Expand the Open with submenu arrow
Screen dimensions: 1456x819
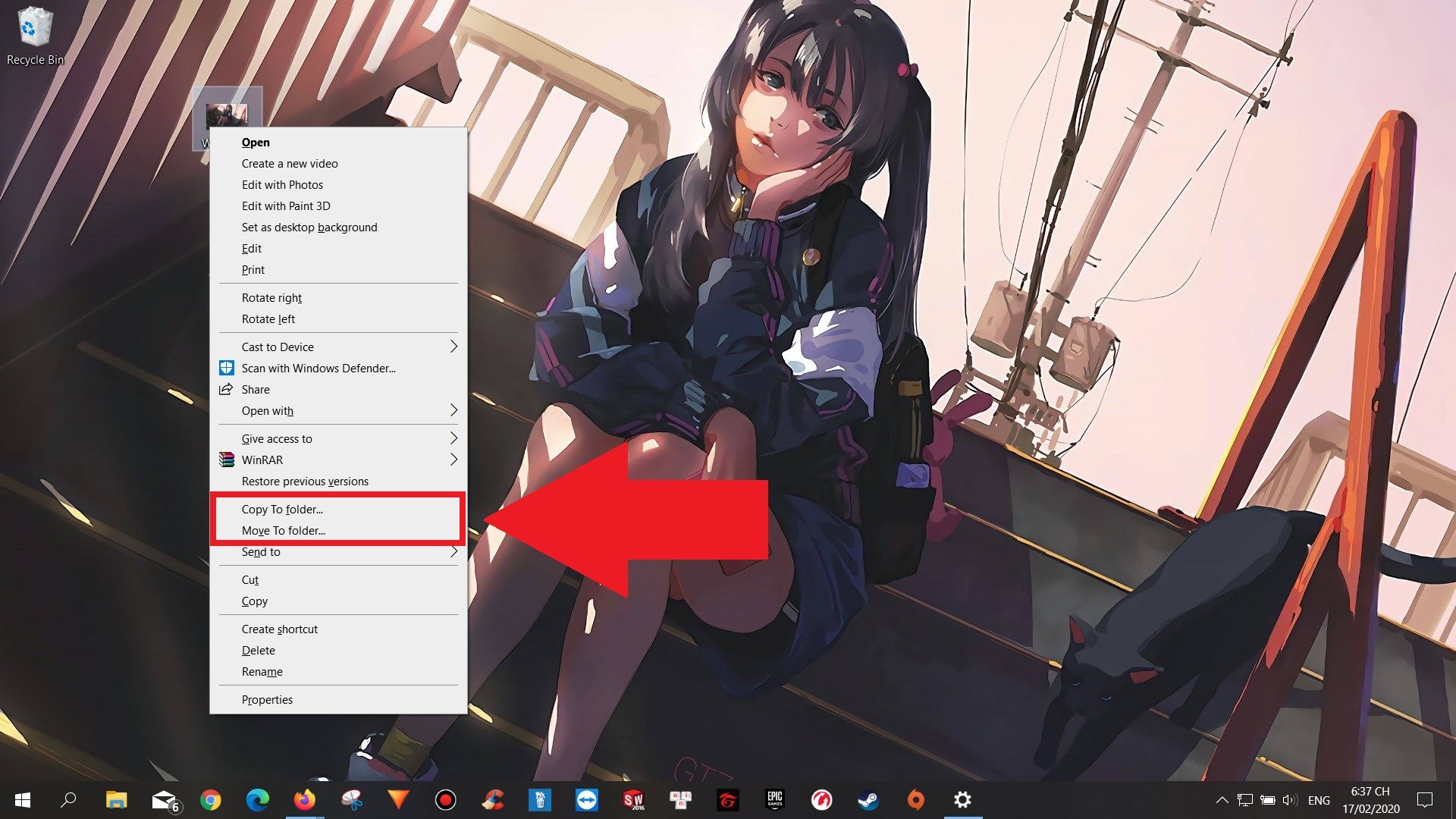[453, 410]
